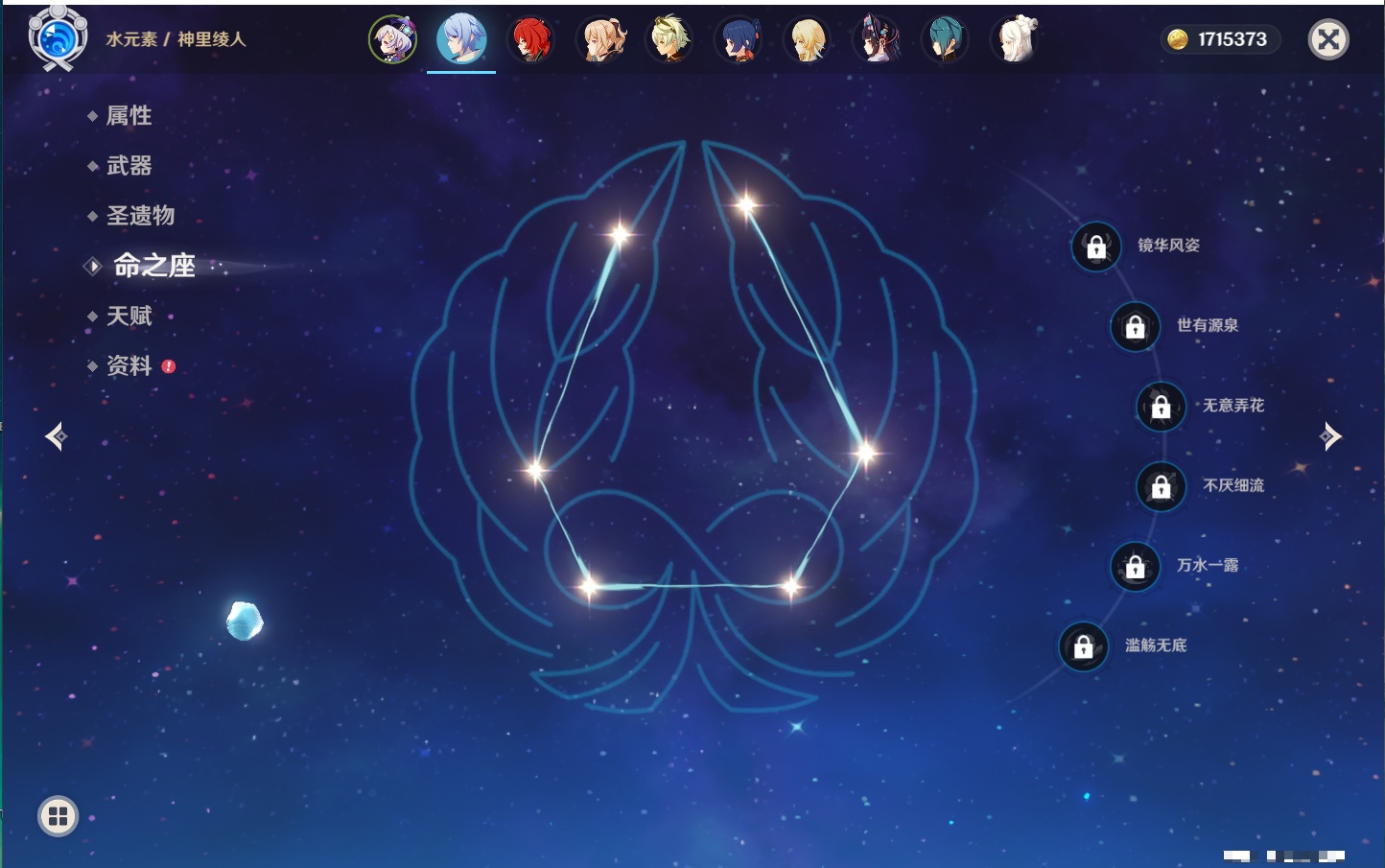Select the 命之座 constellation menu
This screenshot has height=868, width=1385.
[153, 266]
